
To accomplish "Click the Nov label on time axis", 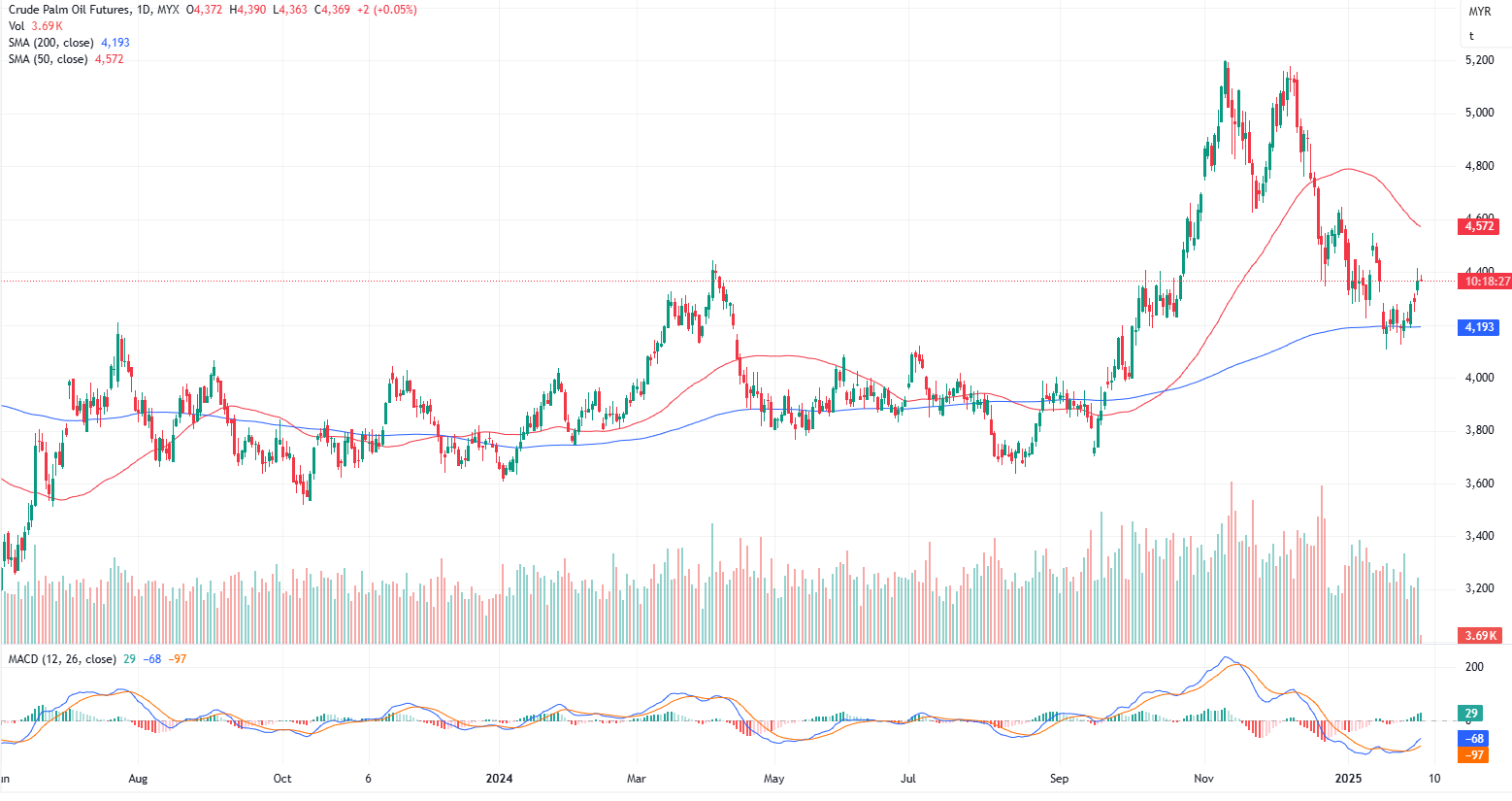I will pyautogui.click(x=1203, y=779).
